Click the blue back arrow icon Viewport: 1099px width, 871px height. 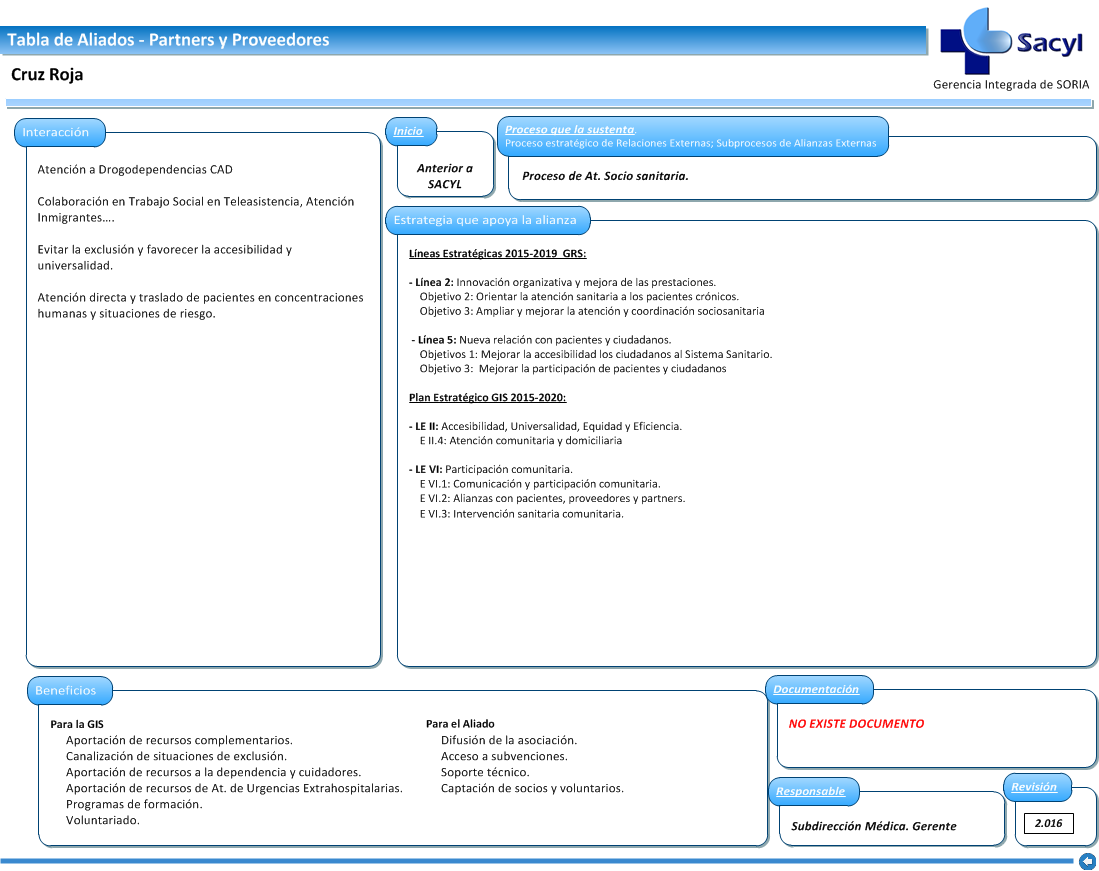(1087, 861)
